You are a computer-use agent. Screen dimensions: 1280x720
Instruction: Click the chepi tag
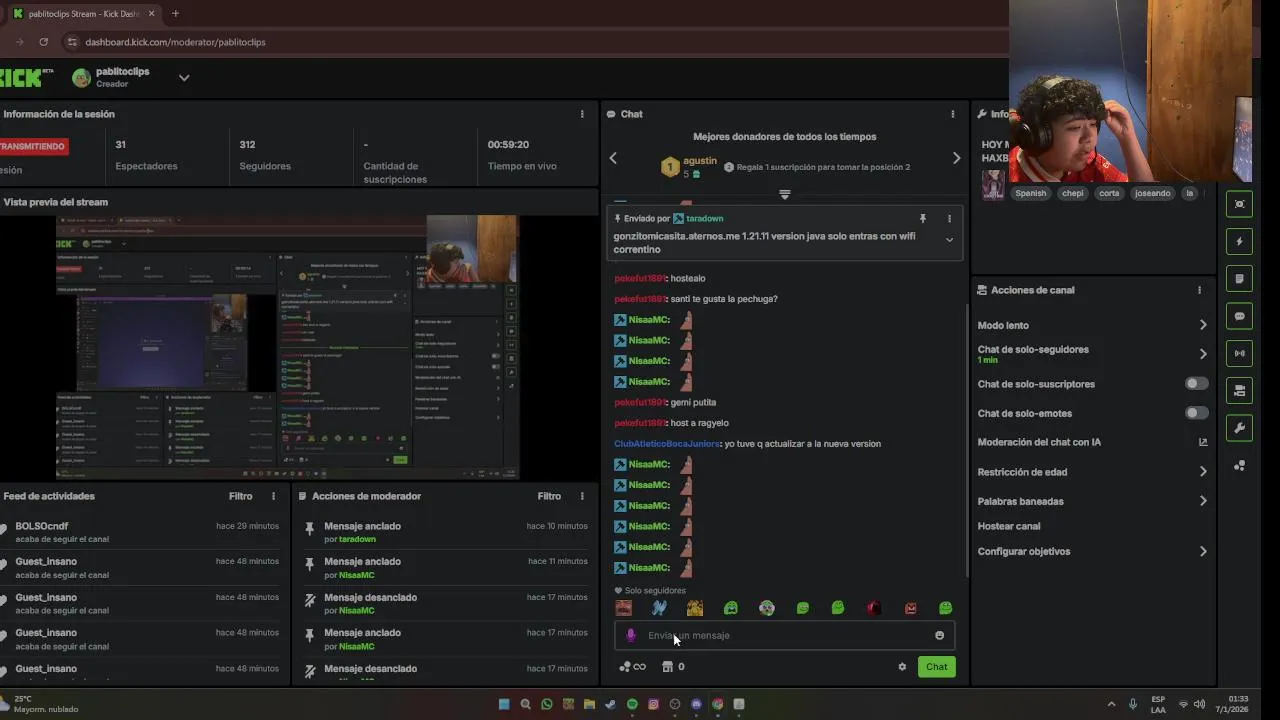tap(1073, 193)
